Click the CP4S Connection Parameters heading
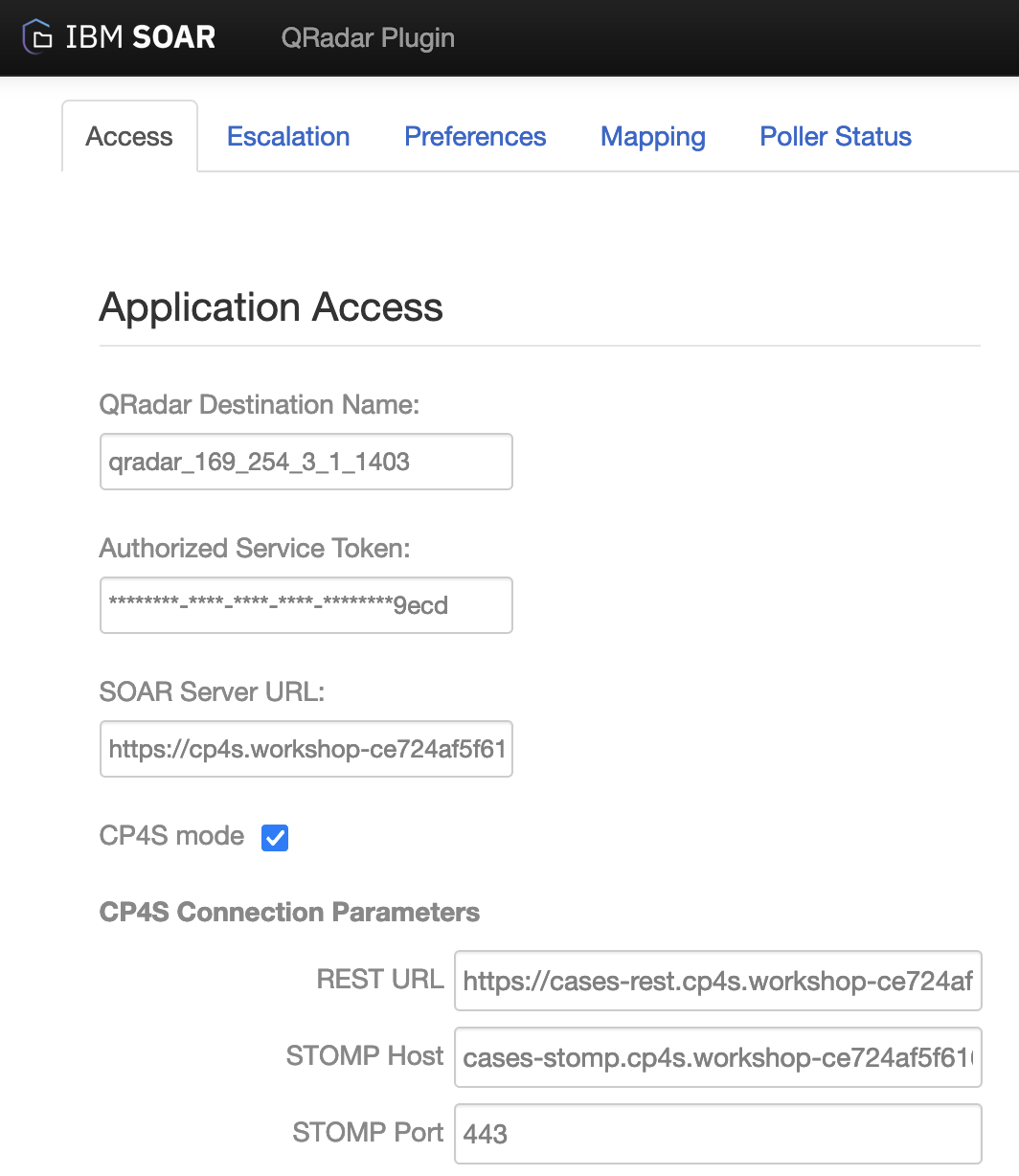 (289, 913)
